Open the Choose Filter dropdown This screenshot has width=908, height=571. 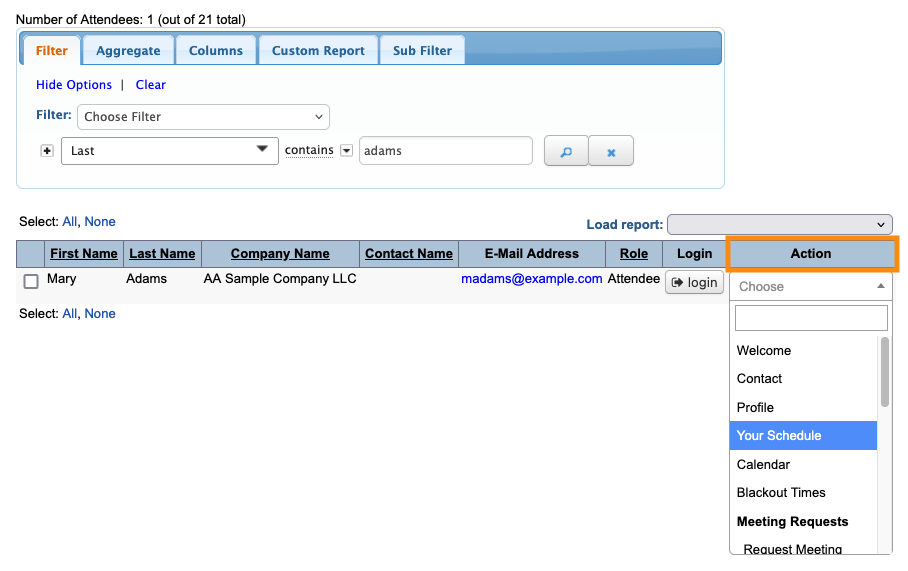point(203,117)
